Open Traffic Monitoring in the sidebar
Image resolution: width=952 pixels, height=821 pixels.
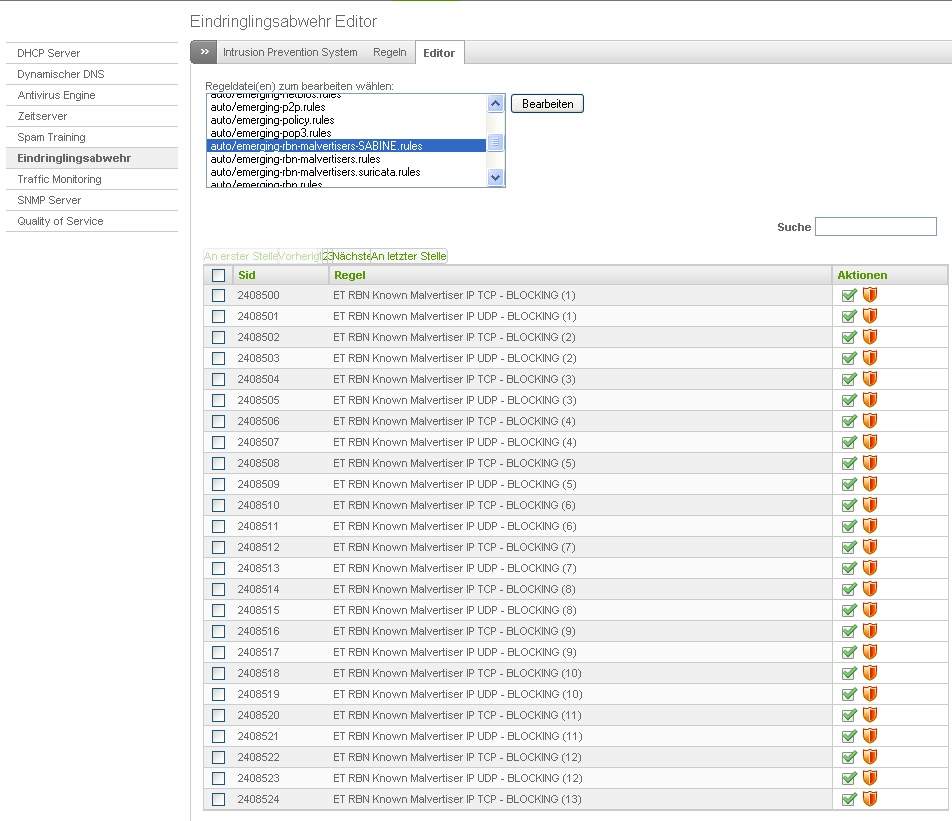coord(59,179)
